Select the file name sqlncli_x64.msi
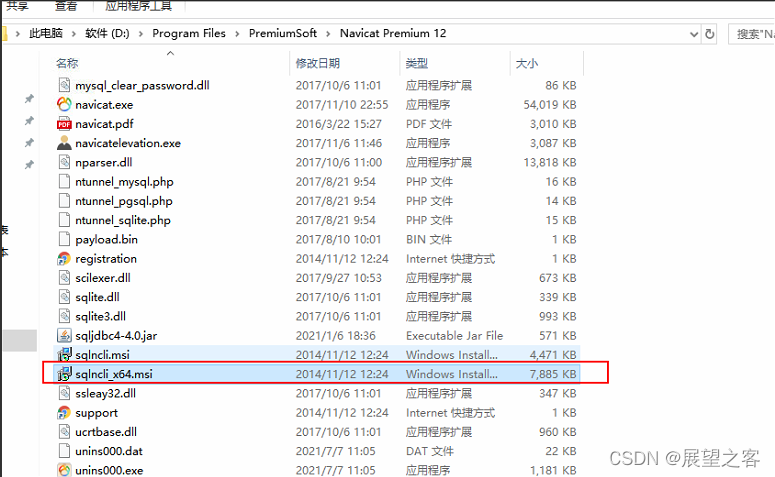 (114, 374)
